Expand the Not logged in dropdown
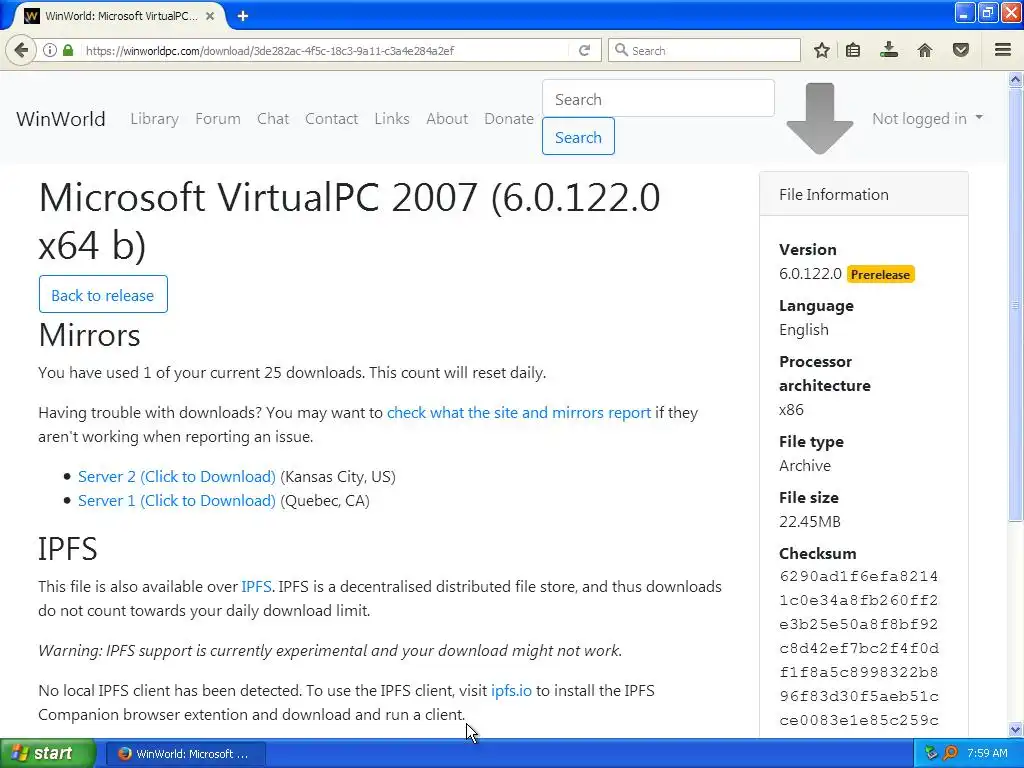This screenshot has height=768, width=1024. point(927,119)
